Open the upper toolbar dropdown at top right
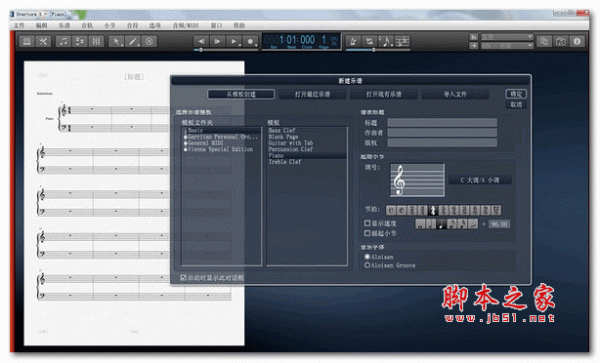600x363 pixels. pyautogui.click(x=507, y=37)
